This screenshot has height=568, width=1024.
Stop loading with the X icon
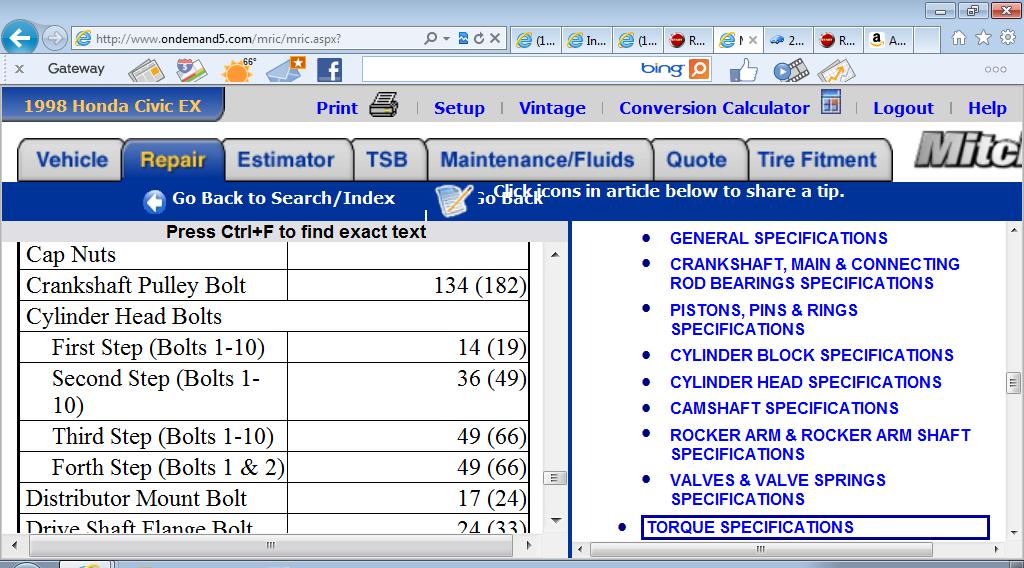click(495, 39)
